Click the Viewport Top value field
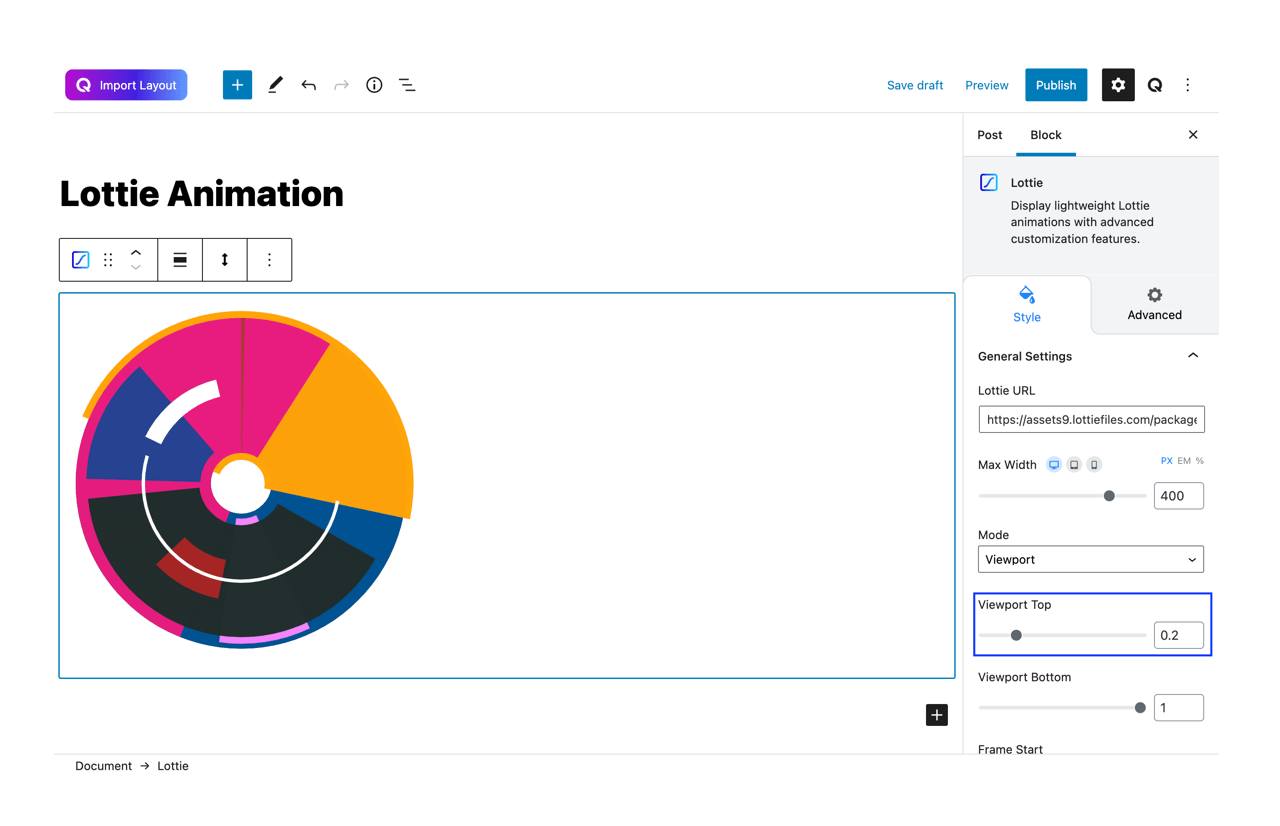The width and height of the screenshot is (1280, 826). coord(1179,635)
